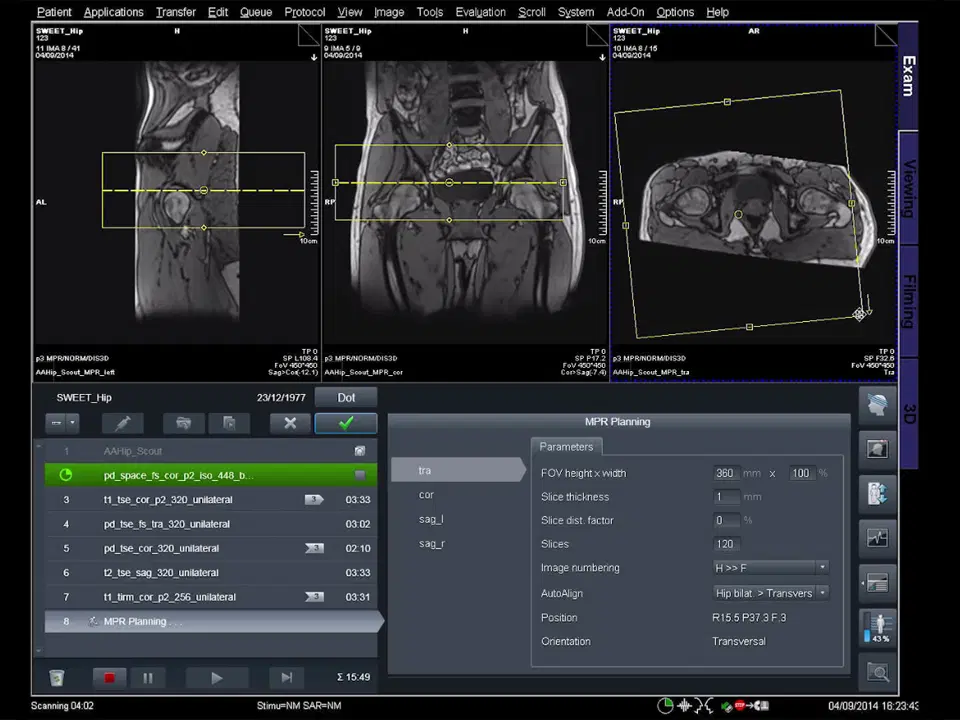Open the head slice positioning icon
960x720 pixels.
[x=877, y=406]
